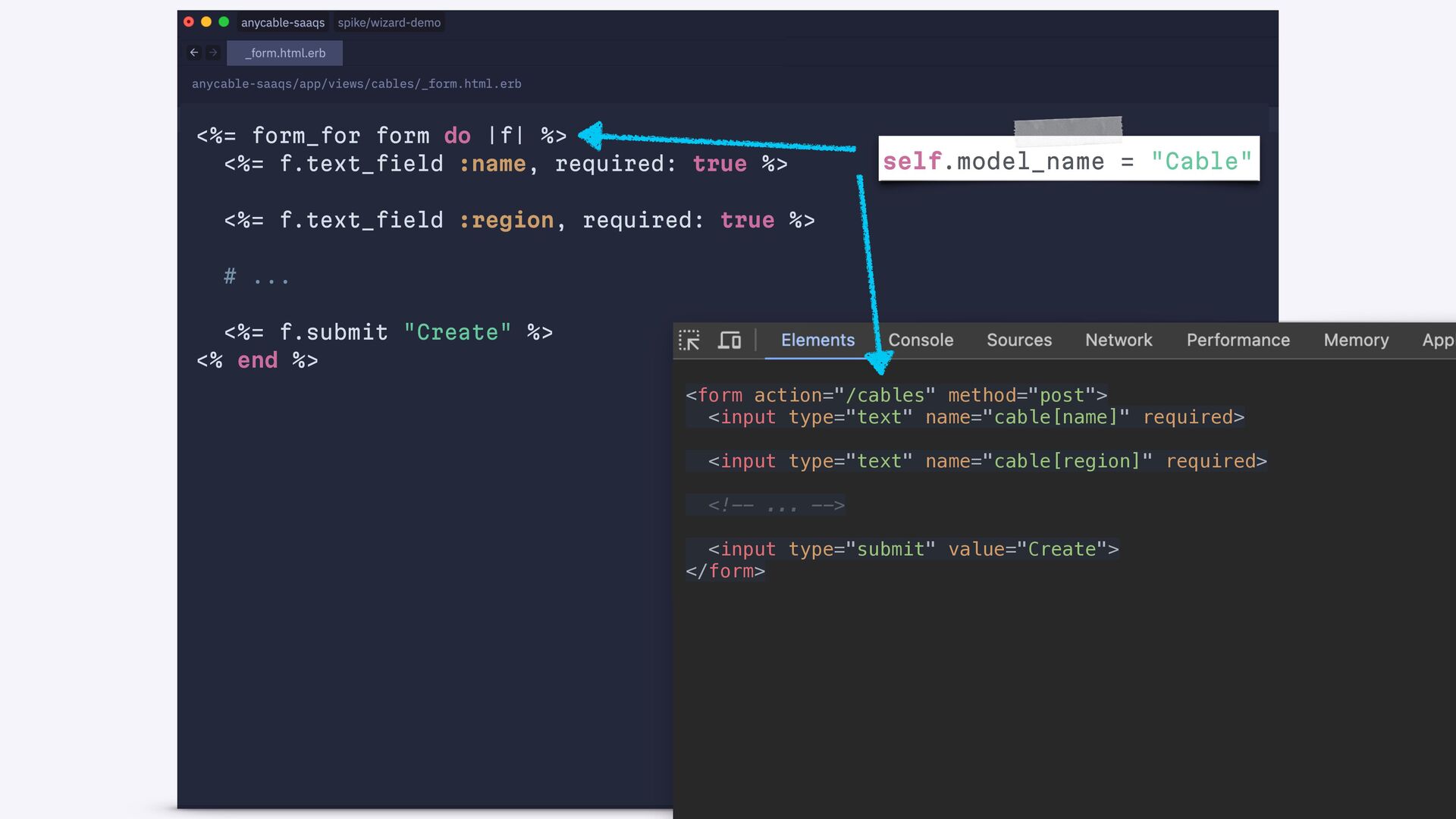Open the Console tab in DevTools
1456x819 pixels.
point(921,340)
